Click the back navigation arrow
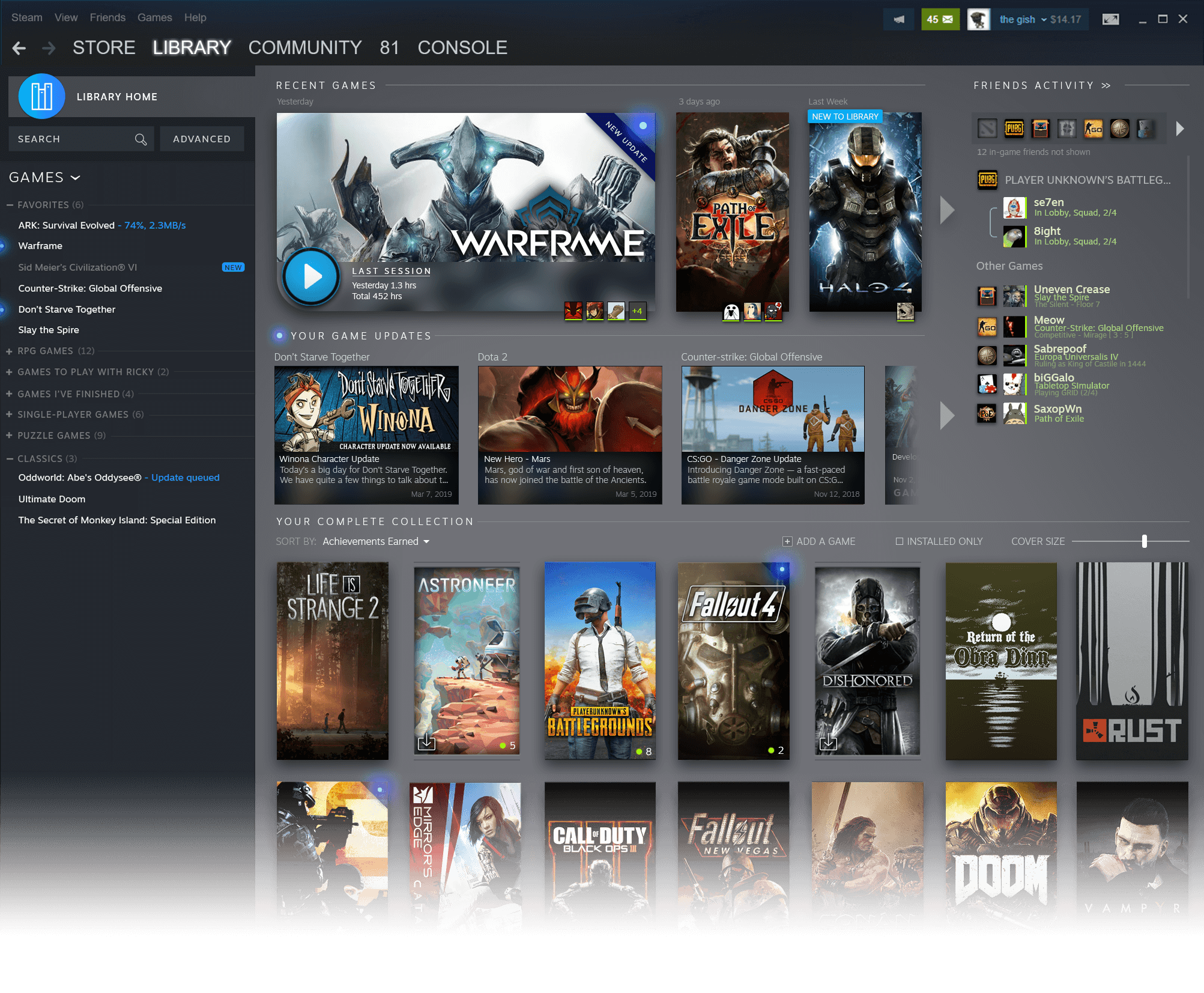The width and height of the screenshot is (1204, 993). click(x=19, y=48)
